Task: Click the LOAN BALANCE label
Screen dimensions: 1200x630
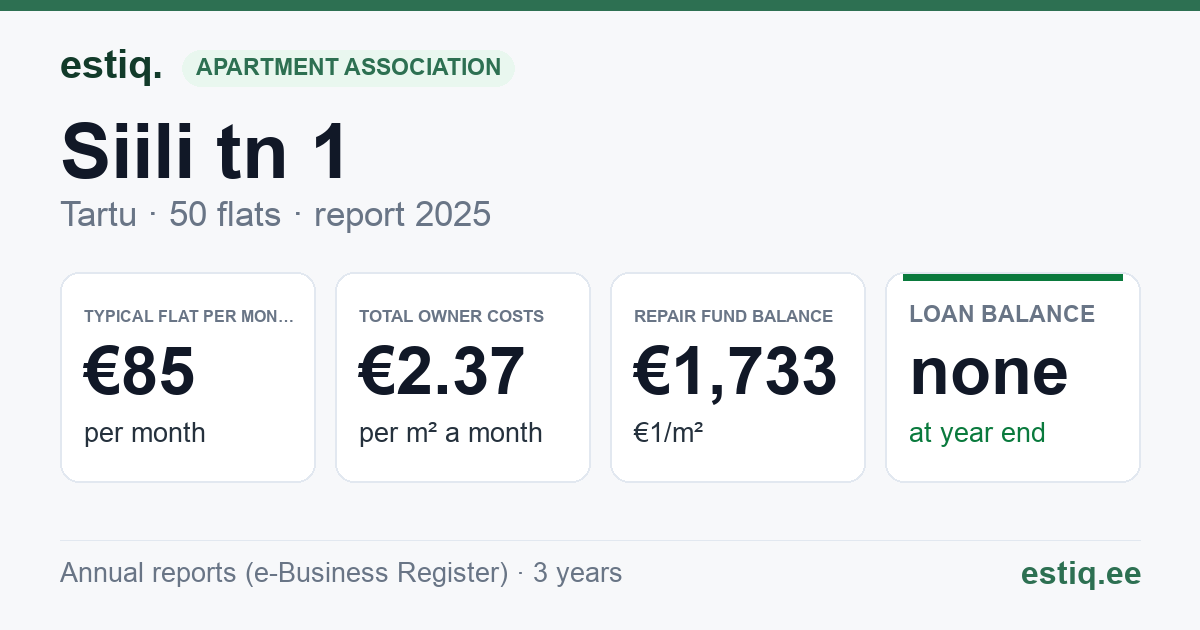Action: point(1002,314)
